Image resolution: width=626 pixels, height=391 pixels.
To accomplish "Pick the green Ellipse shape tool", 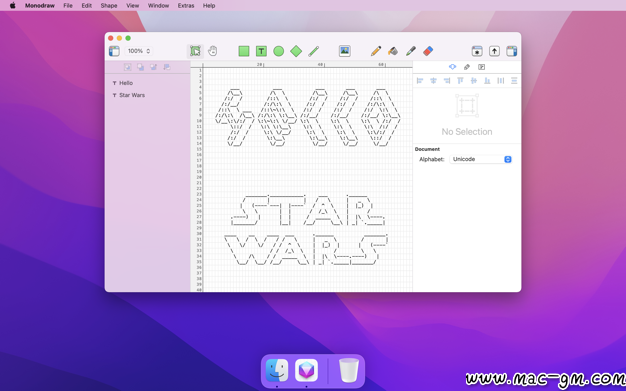I will [279, 51].
